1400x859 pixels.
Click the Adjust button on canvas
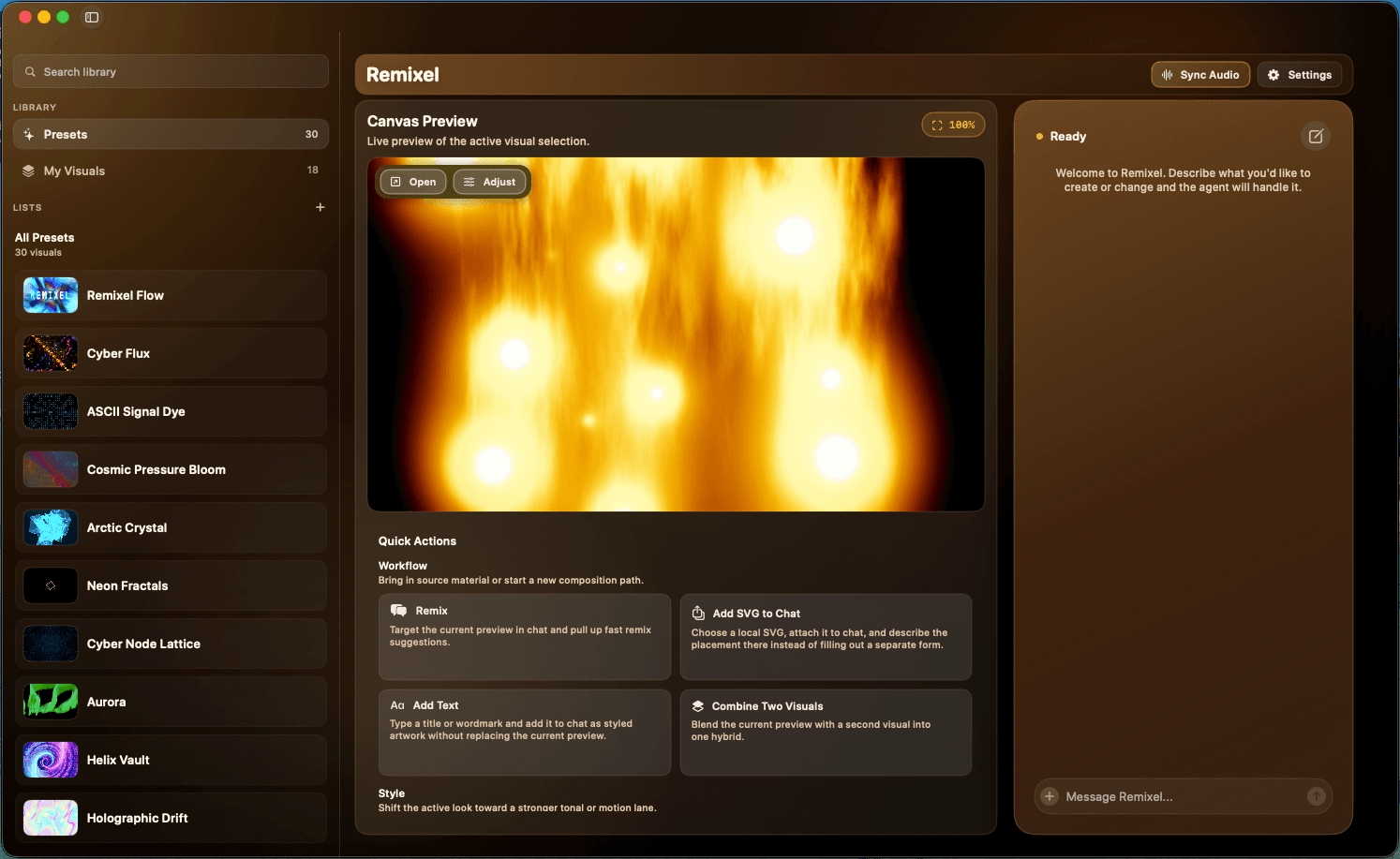(489, 182)
